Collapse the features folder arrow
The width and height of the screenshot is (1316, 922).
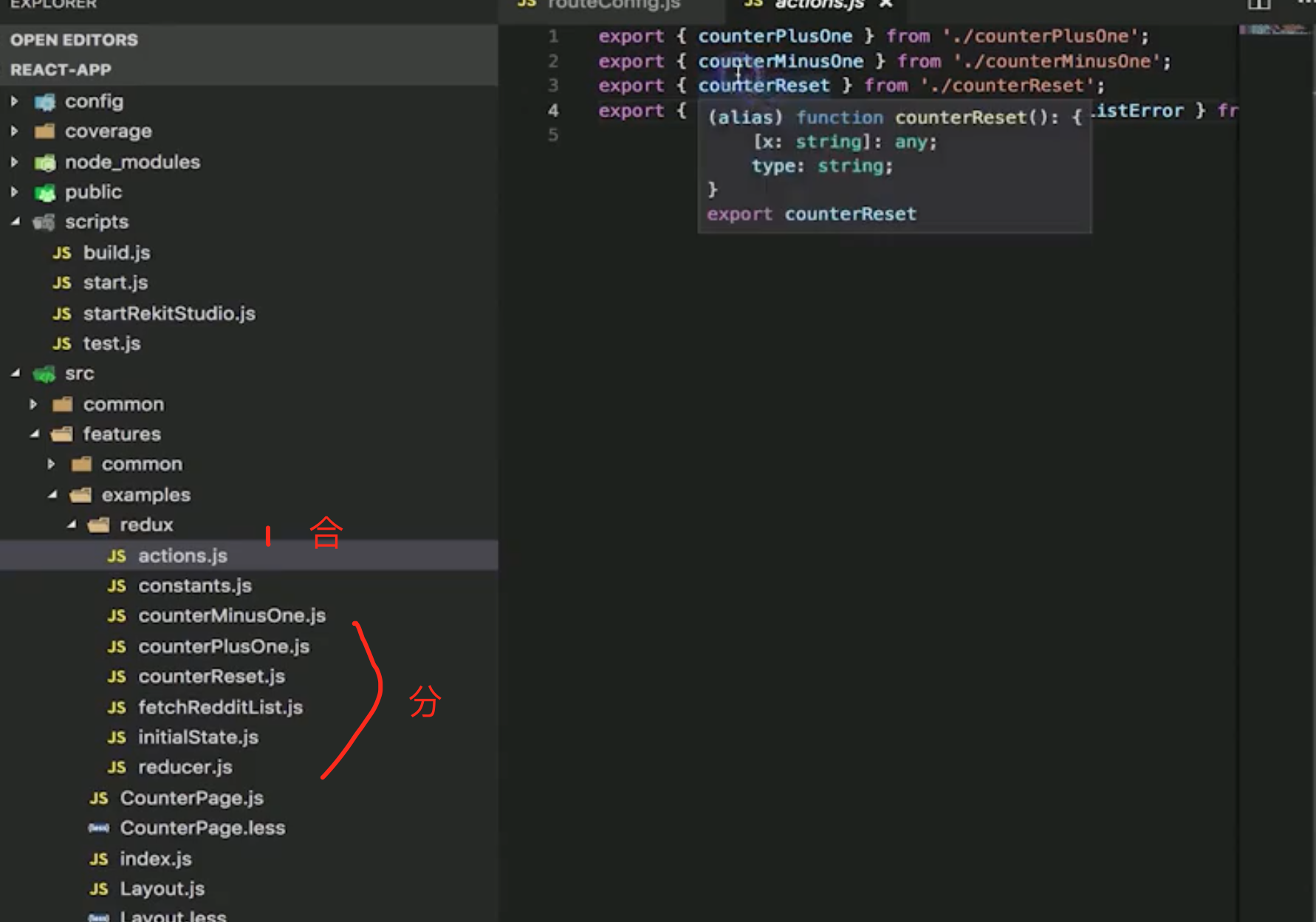pos(34,434)
